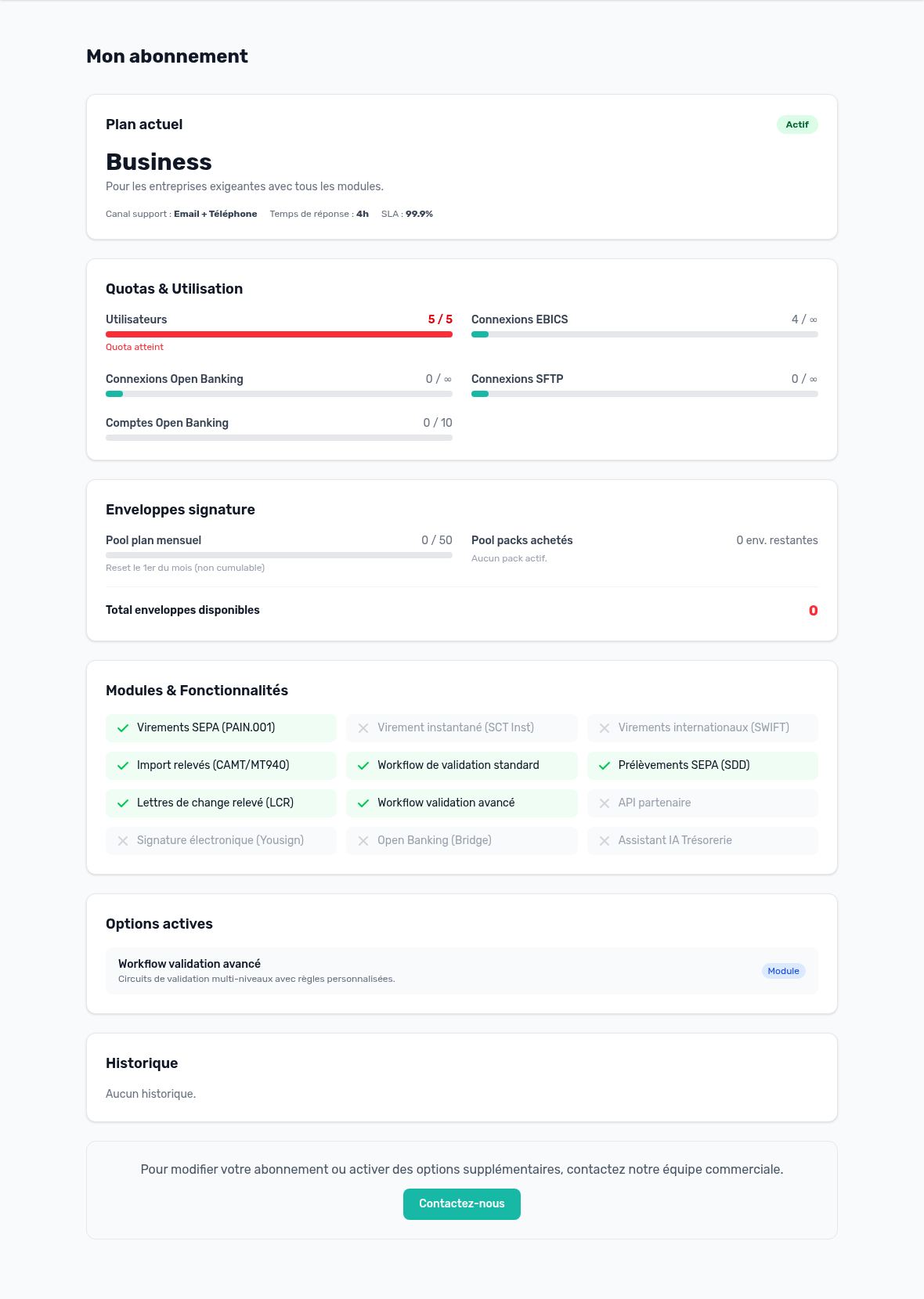Click the Quota atteint warning text
This screenshot has width=924, height=1299.
[135, 347]
